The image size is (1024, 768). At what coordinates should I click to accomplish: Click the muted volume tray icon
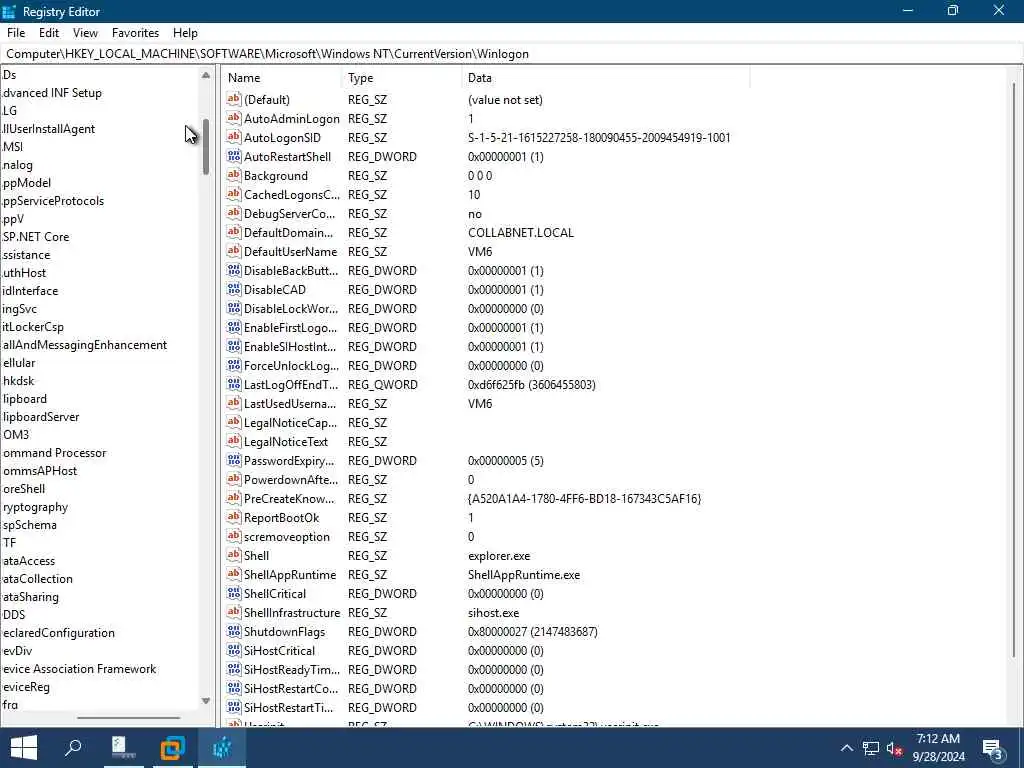(895, 748)
